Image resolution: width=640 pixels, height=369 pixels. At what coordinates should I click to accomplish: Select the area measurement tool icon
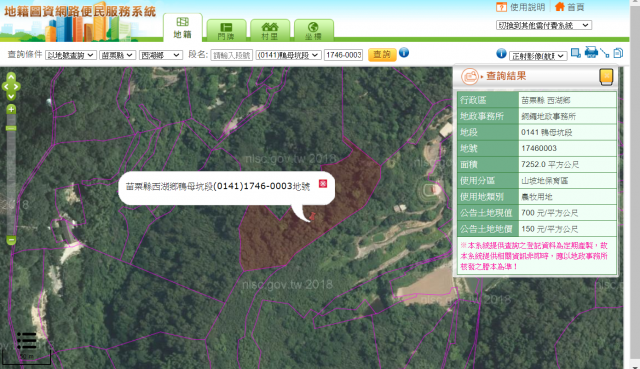[576, 53]
